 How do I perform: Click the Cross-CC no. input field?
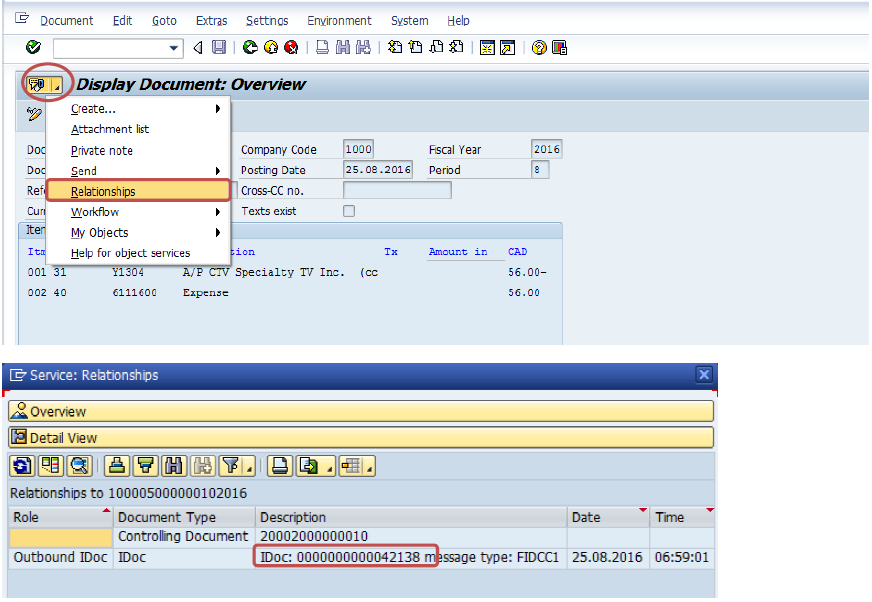click(x=396, y=190)
